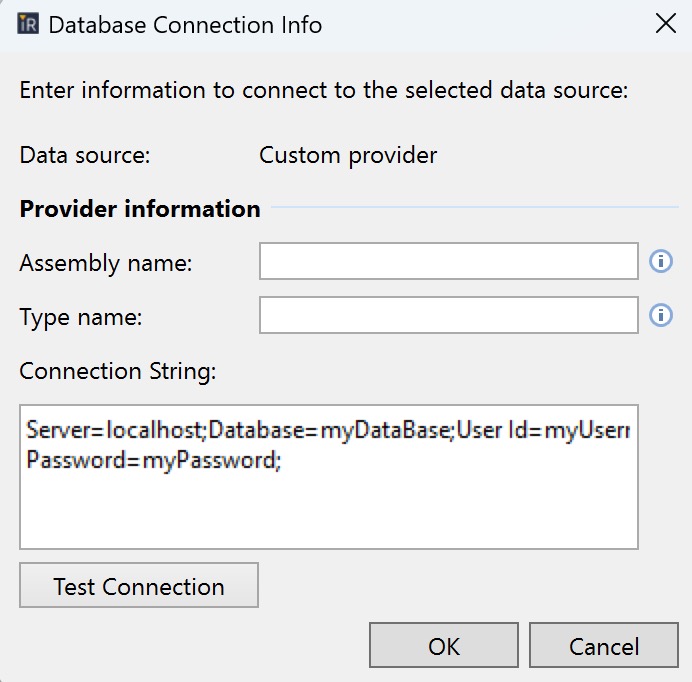Viewport: 692px width, 682px height.
Task: Focus the Assembly name text field
Action: 448,262
